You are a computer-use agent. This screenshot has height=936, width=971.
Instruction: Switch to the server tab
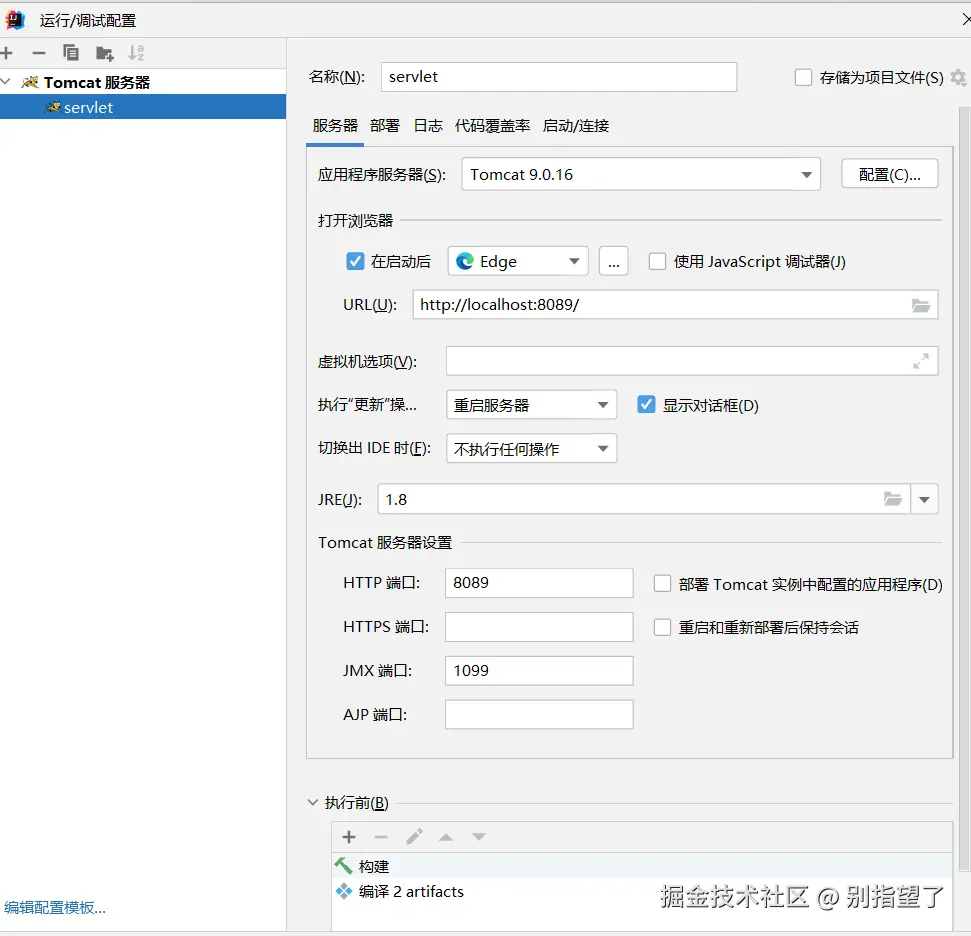pos(335,126)
